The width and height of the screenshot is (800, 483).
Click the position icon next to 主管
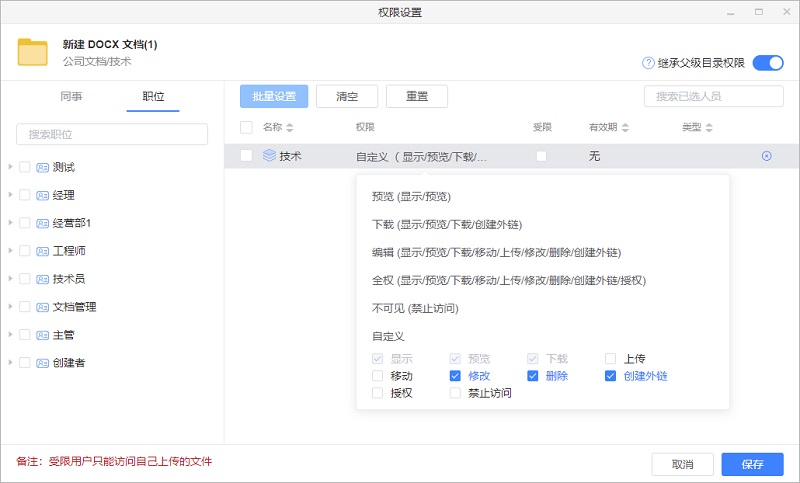pyautogui.click(x=42, y=335)
